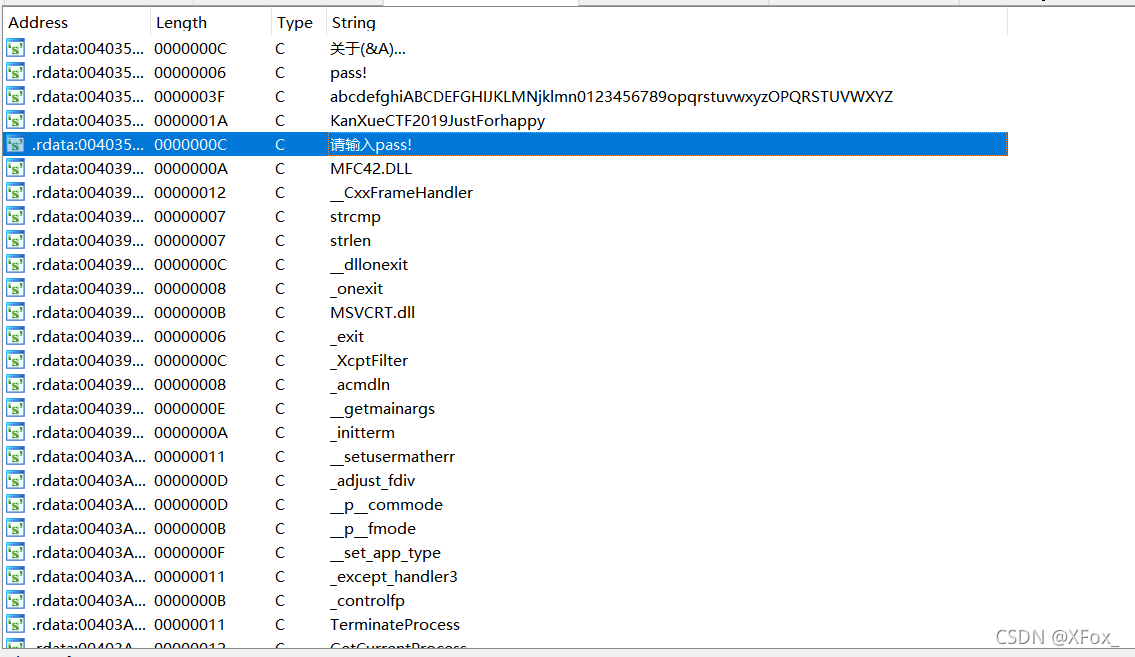Click string icon beside __p__commode row
The height and width of the screenshot is (657, 1135).
tap(15, 504)
